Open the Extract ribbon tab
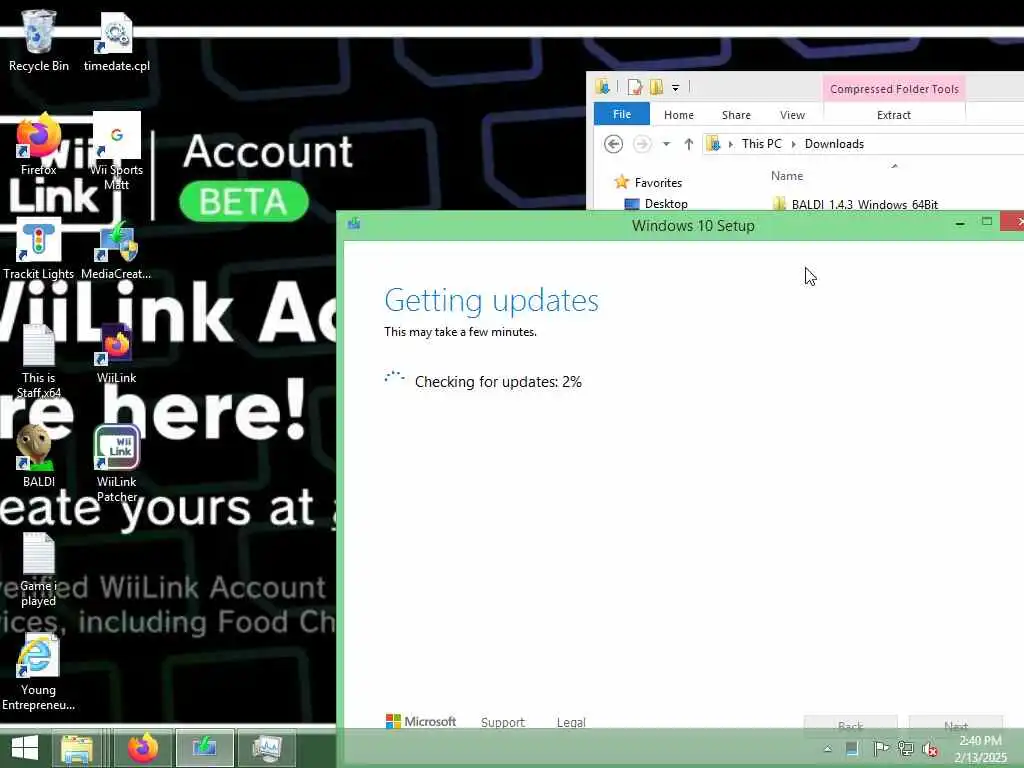This screenshot has width=1024, height=768. point(893,115)
